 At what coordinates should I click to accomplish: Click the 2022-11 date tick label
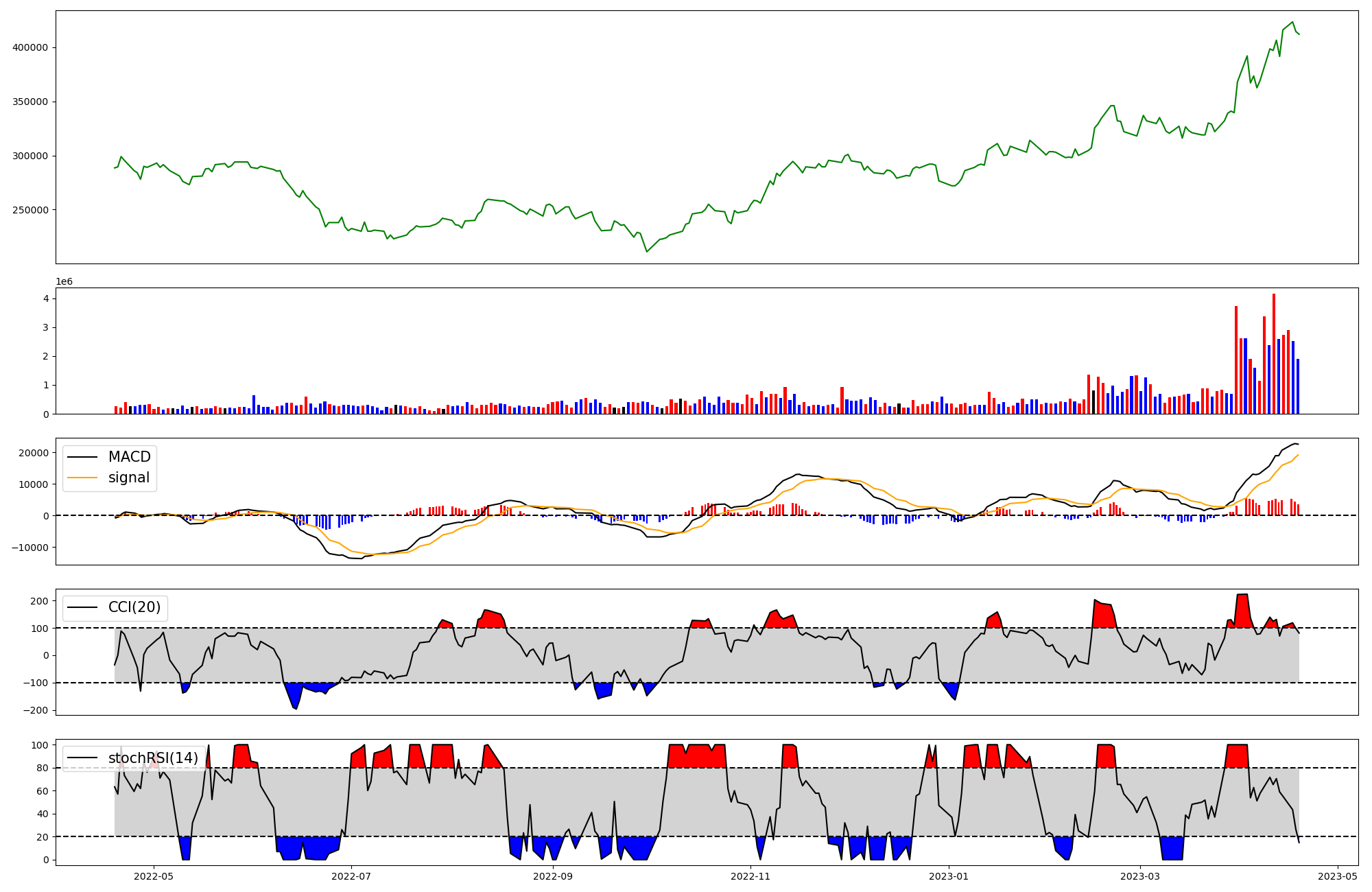pos(751,876)
